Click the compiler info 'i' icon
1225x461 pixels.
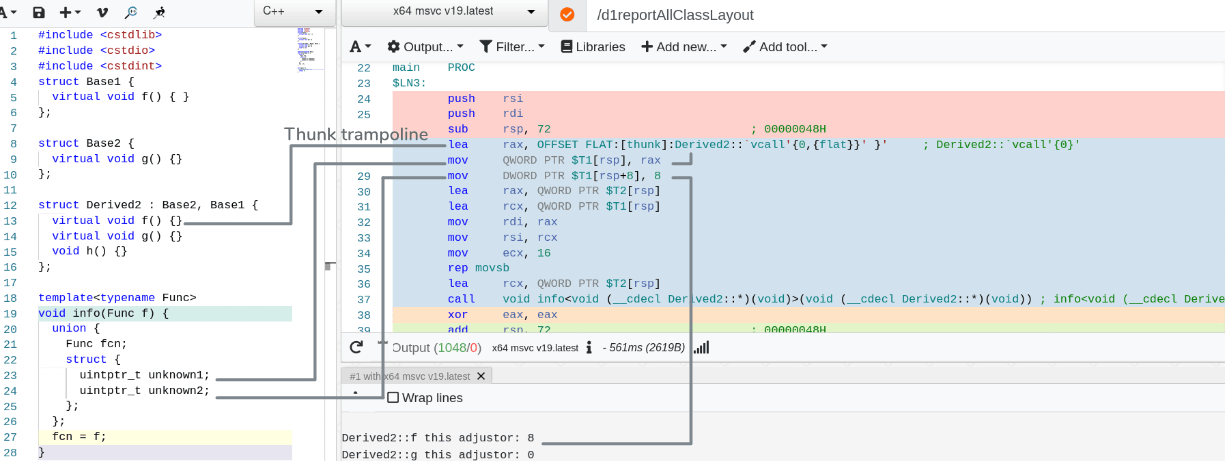coord(590,348)
